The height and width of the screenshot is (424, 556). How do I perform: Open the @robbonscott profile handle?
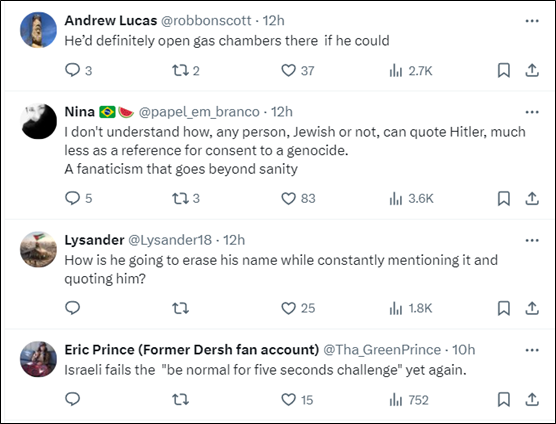(206, 21)
